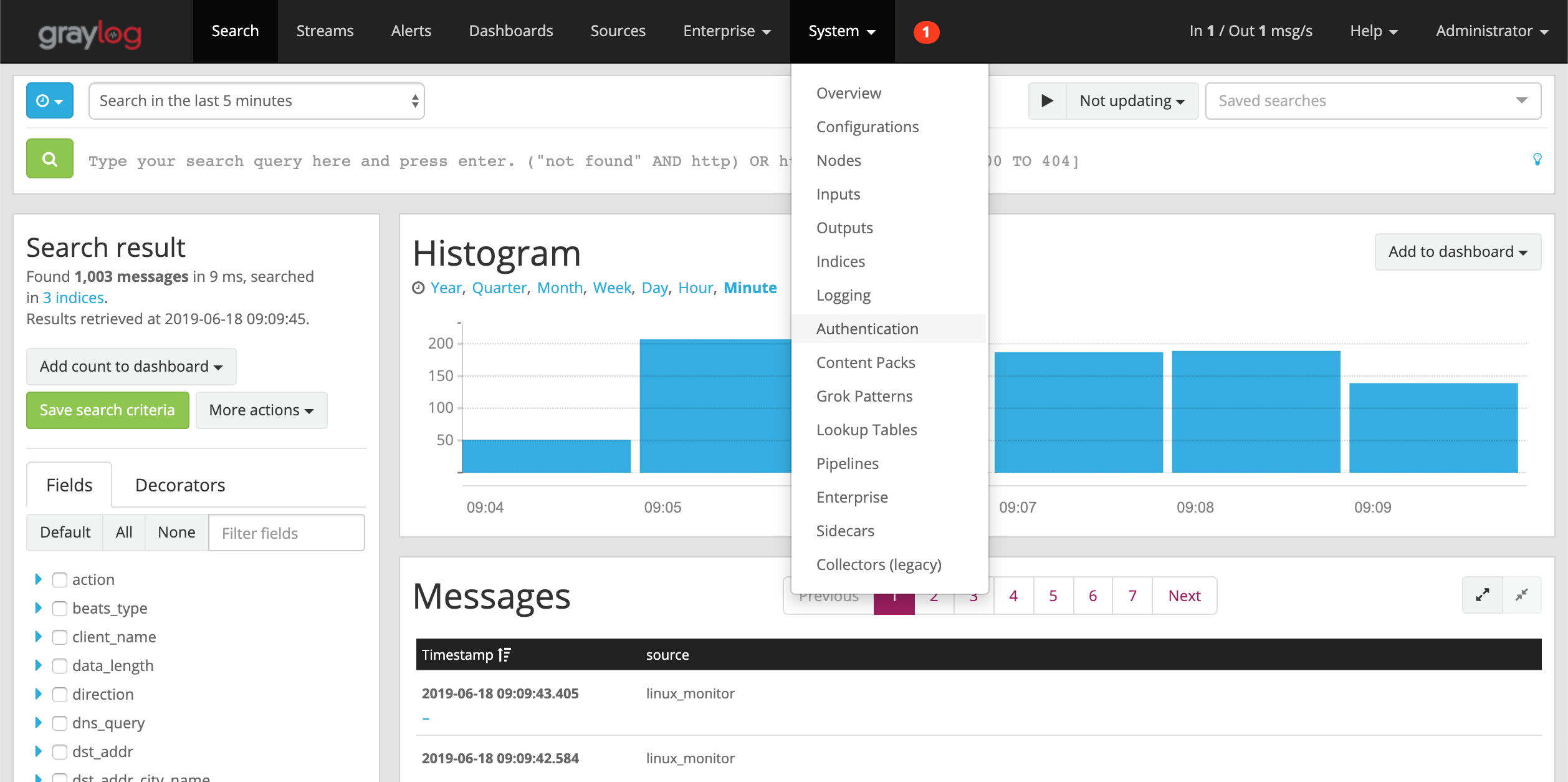Click the Graylog logo
Image resolution: width=1568 pixels, height=782 pixels.
pos(90,34)
